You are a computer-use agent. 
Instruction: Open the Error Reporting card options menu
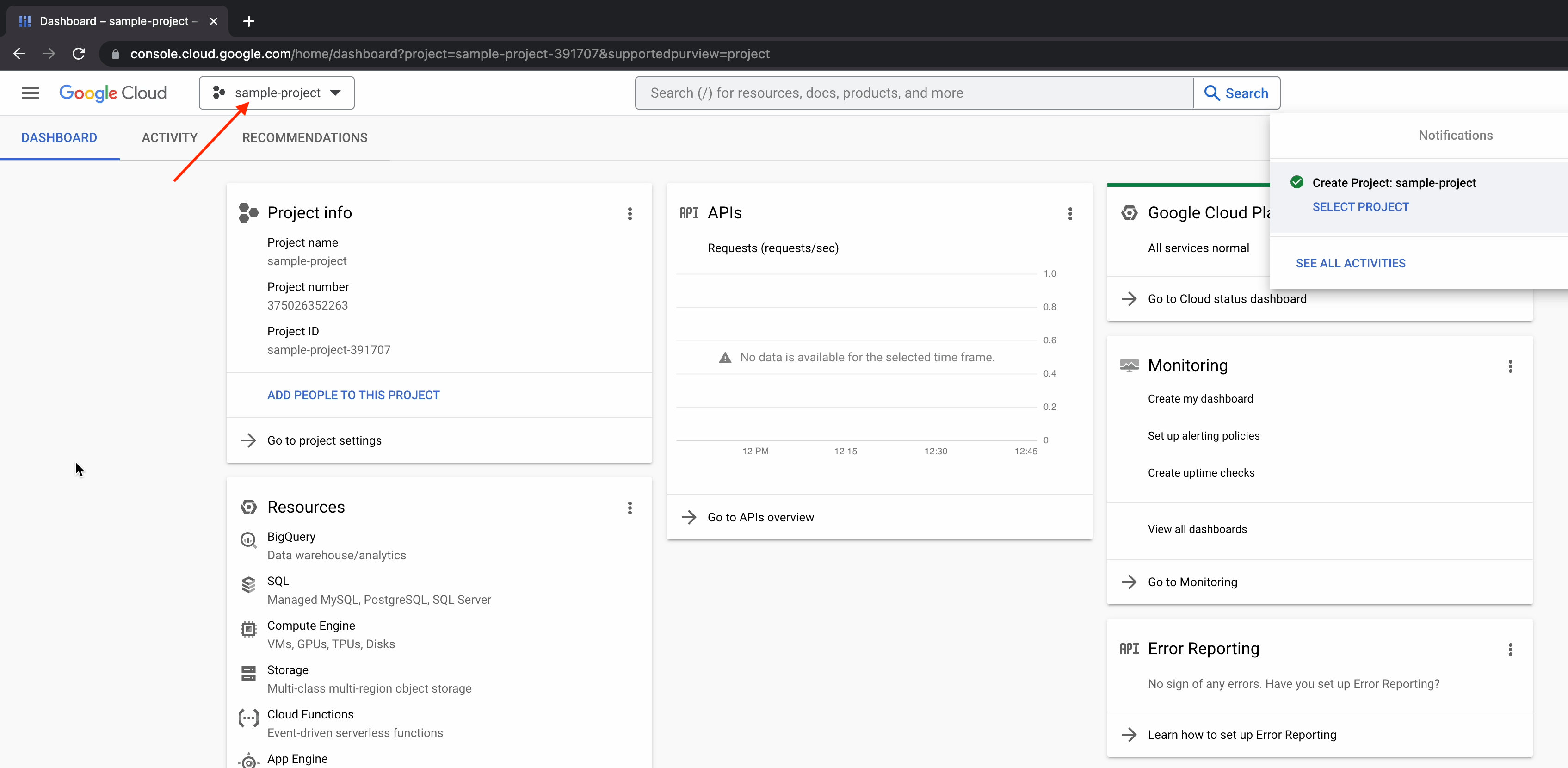(x=1510, y=649)
